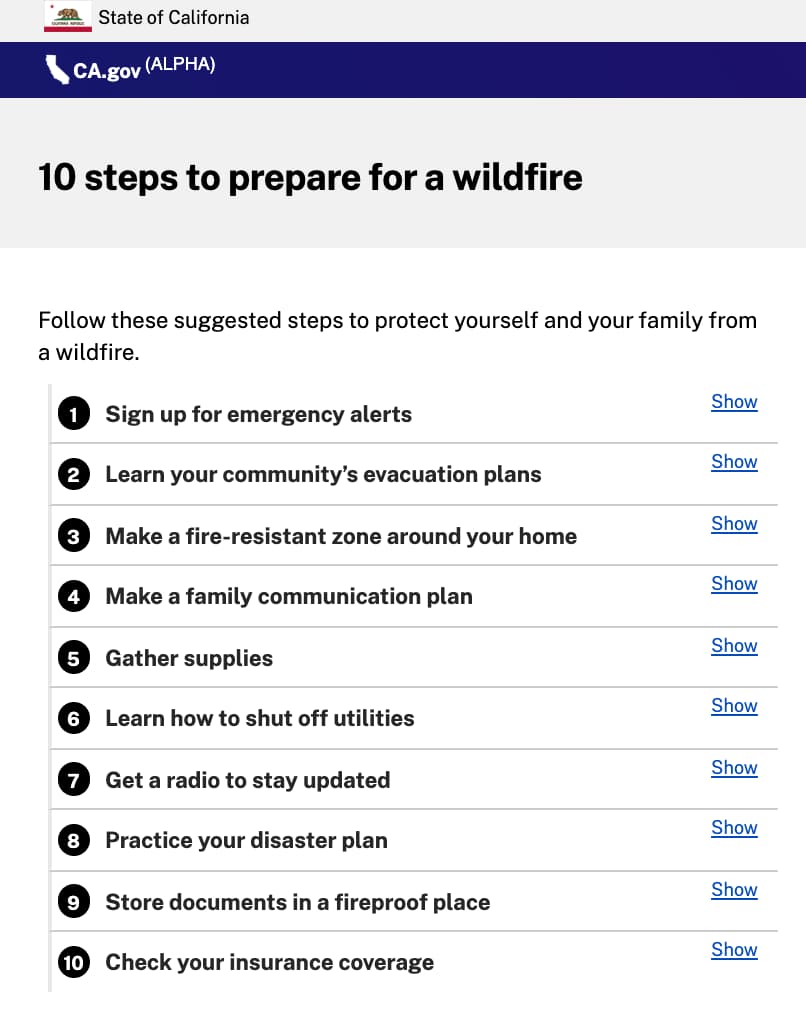Show the fire-resistant zone step details
This screenshot has height=1018, width=806.
coord(734,524)
